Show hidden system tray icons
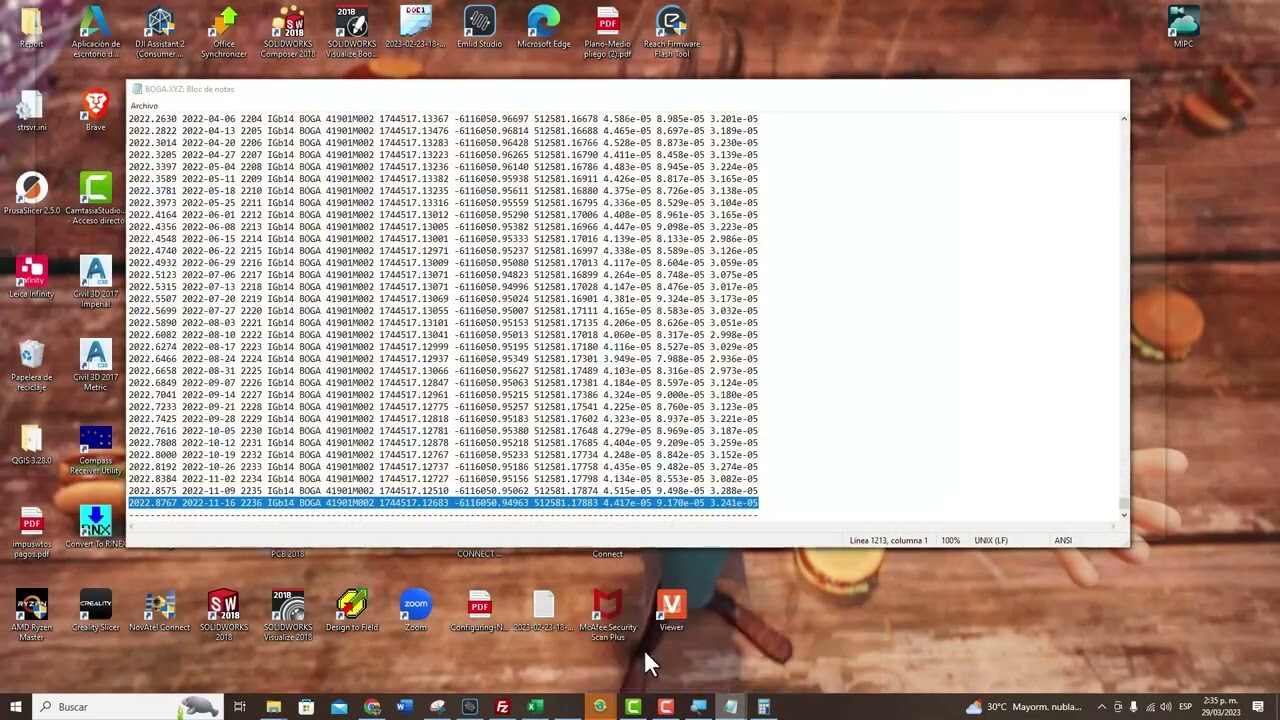Image resolution: width=1280 pixels, height=720 pixels. click(1101, 707)
